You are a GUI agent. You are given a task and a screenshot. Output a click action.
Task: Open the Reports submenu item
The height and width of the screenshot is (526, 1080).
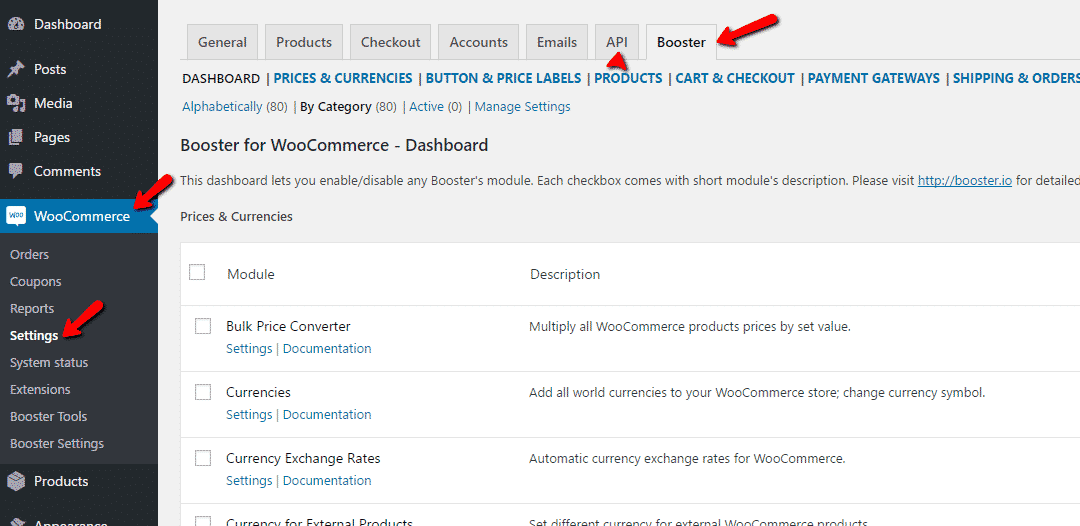(x=32, y=308)
